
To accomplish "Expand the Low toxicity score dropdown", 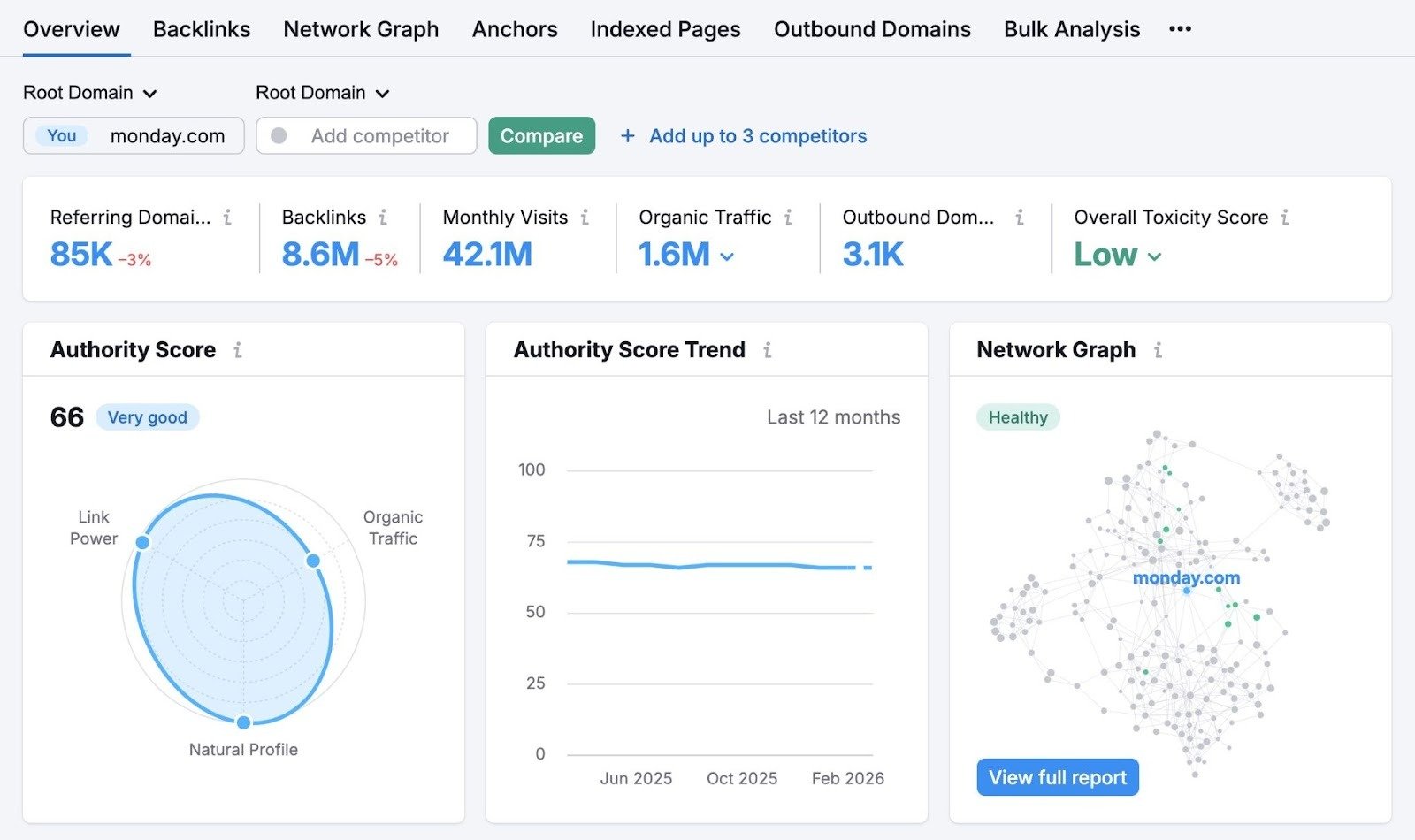I will click(1154, 256).
